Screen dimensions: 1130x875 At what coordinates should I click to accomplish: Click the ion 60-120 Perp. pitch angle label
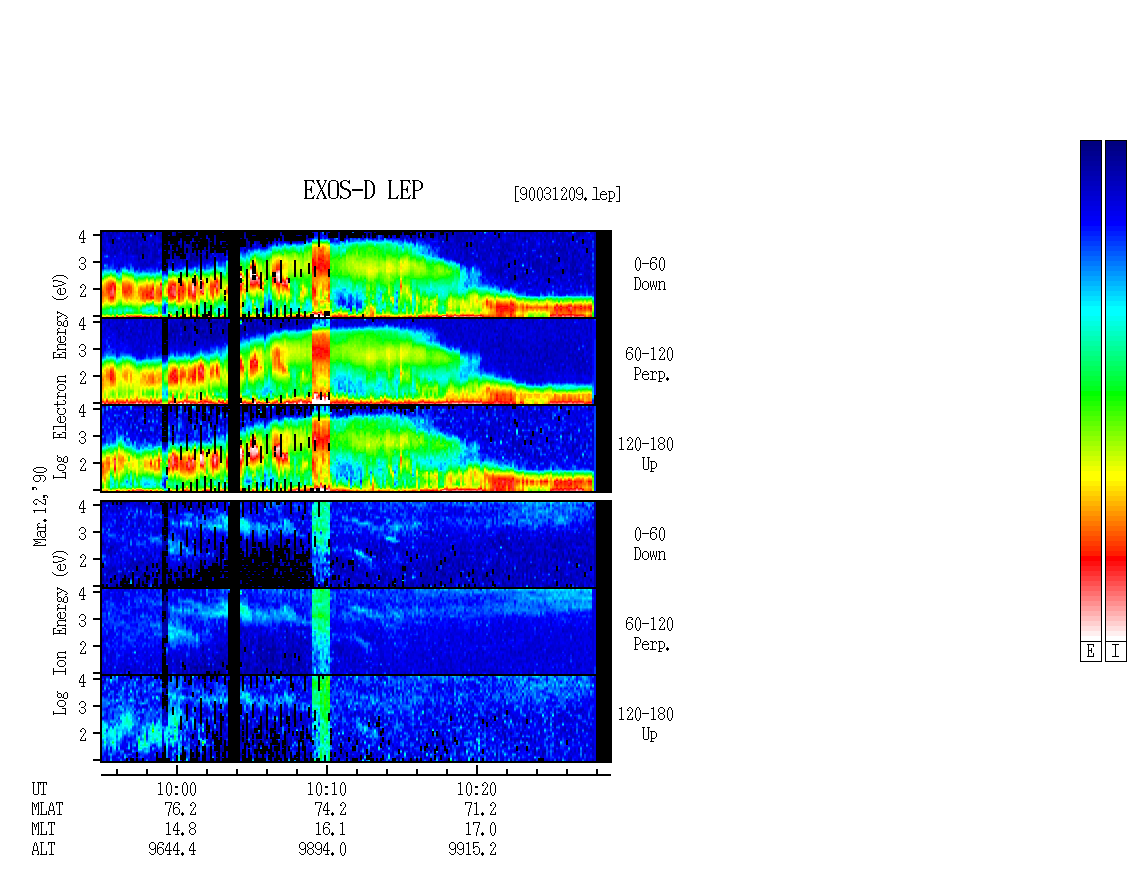(x=649, y=634)
